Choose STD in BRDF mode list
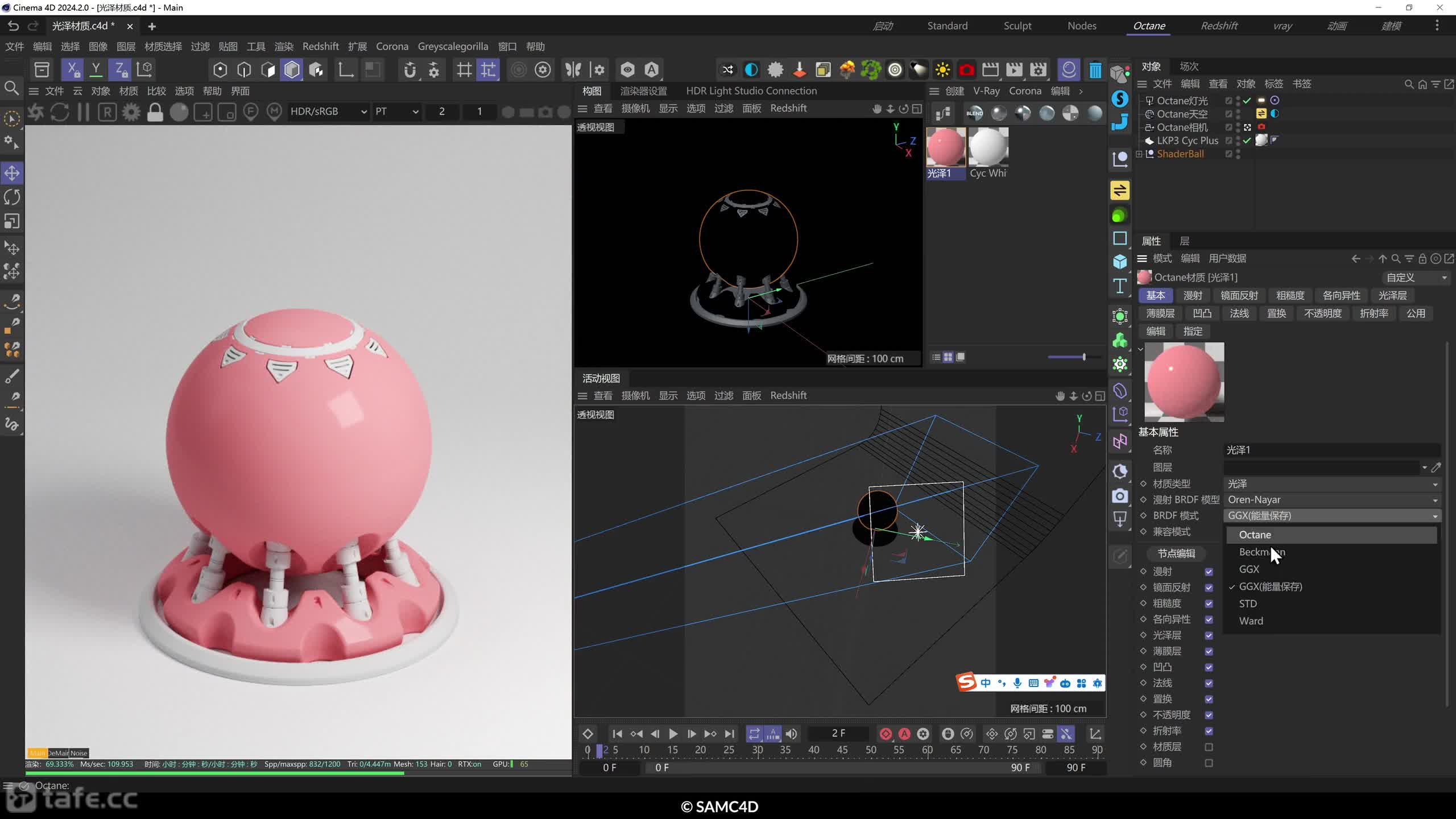The height and width of the screenshot is (819, 1456). click(1331, 603)
